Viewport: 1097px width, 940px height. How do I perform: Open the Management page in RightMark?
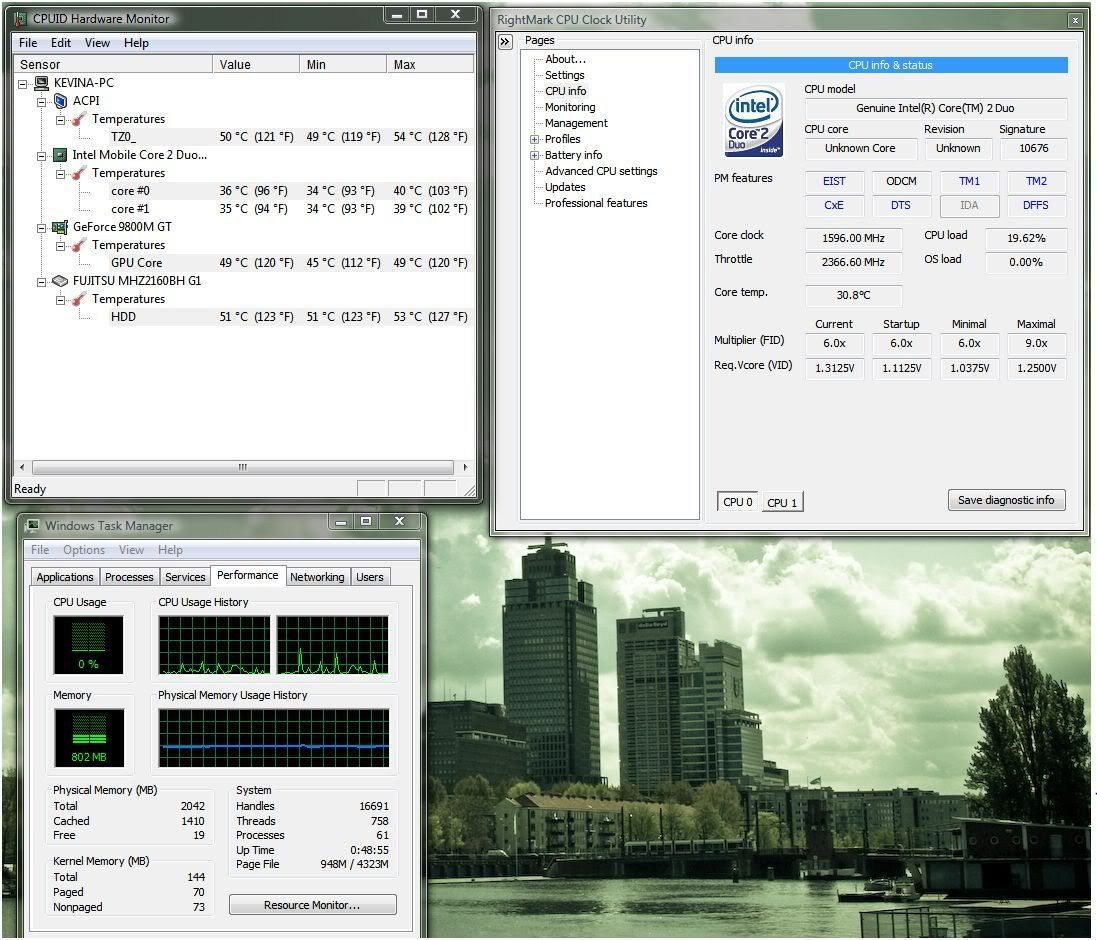click(576, 123)
